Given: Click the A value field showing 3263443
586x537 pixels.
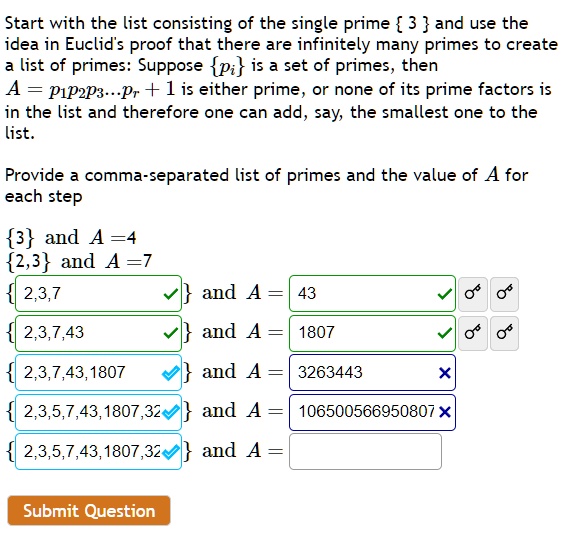Looking at the screenshot, I should pos(372,373).
